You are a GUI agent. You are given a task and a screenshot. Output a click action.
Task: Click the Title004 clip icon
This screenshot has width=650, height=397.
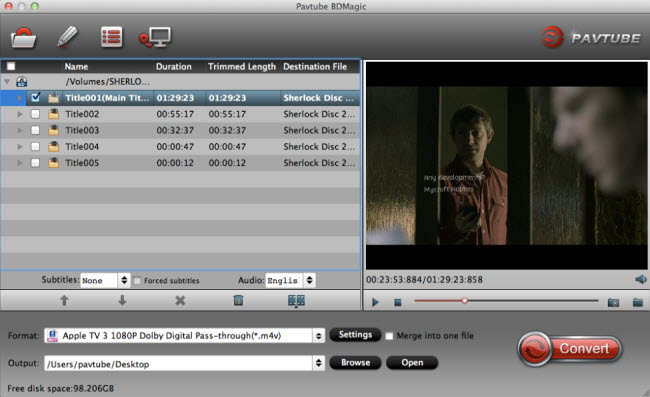pos(53,147)
